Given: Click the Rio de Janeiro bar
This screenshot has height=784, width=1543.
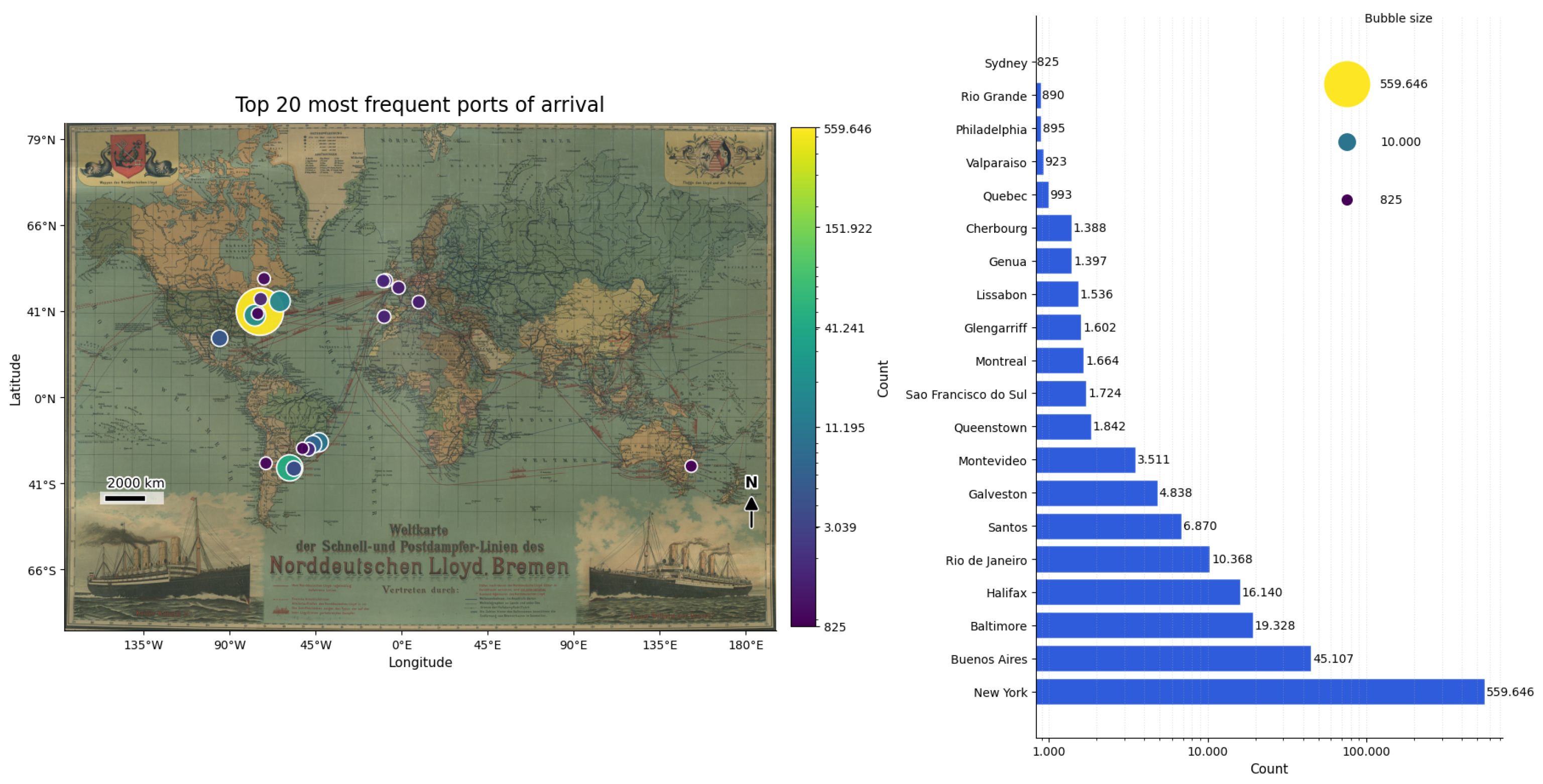Looking at the screenshot, I should [1123, 559].
